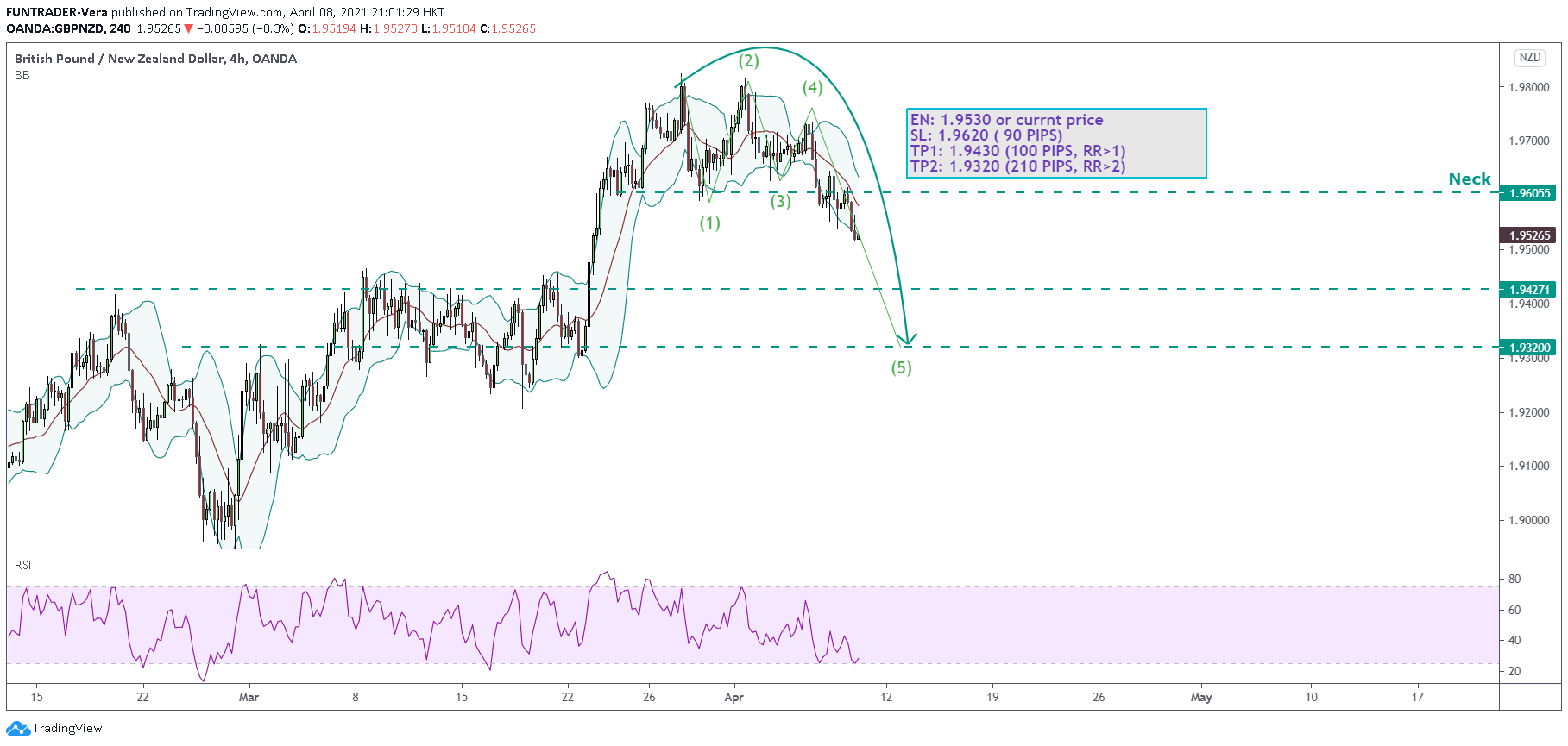Click the red down-triangle price change indicator

coord(188,28)
